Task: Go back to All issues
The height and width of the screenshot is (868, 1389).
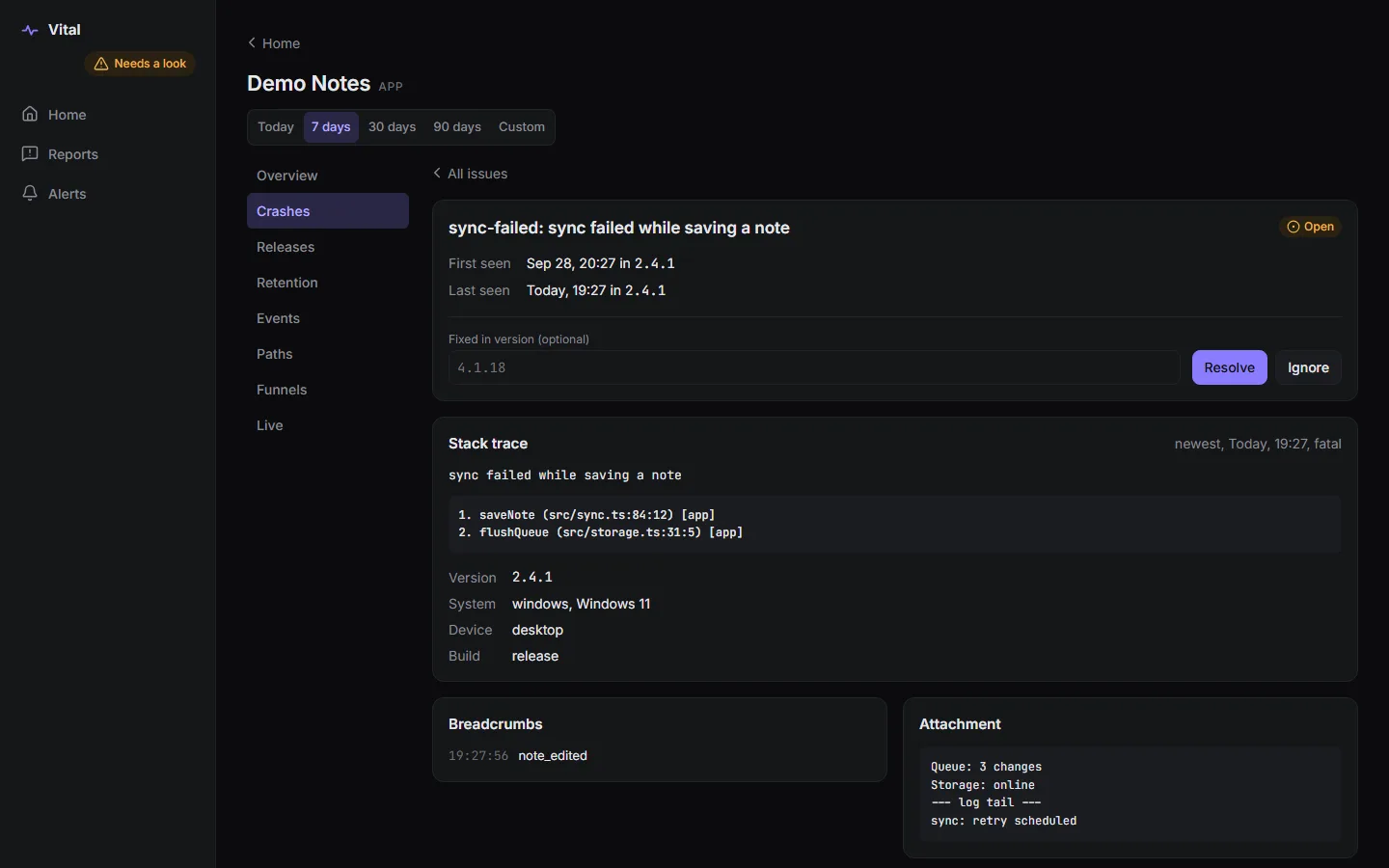Action: click(x=471, y=174)
